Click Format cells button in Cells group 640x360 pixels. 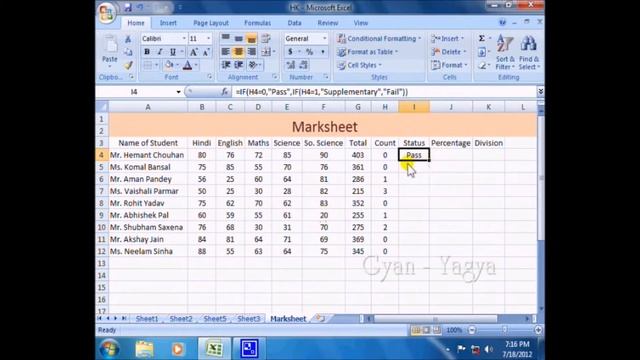pos(449,65)
